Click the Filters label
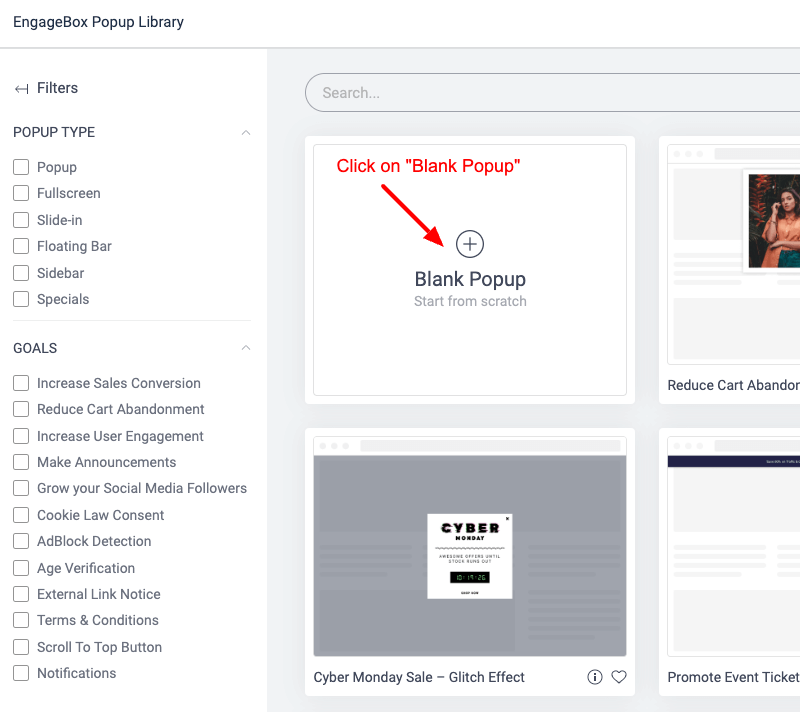This screenshot has width=800, height=712. point(57,88)
